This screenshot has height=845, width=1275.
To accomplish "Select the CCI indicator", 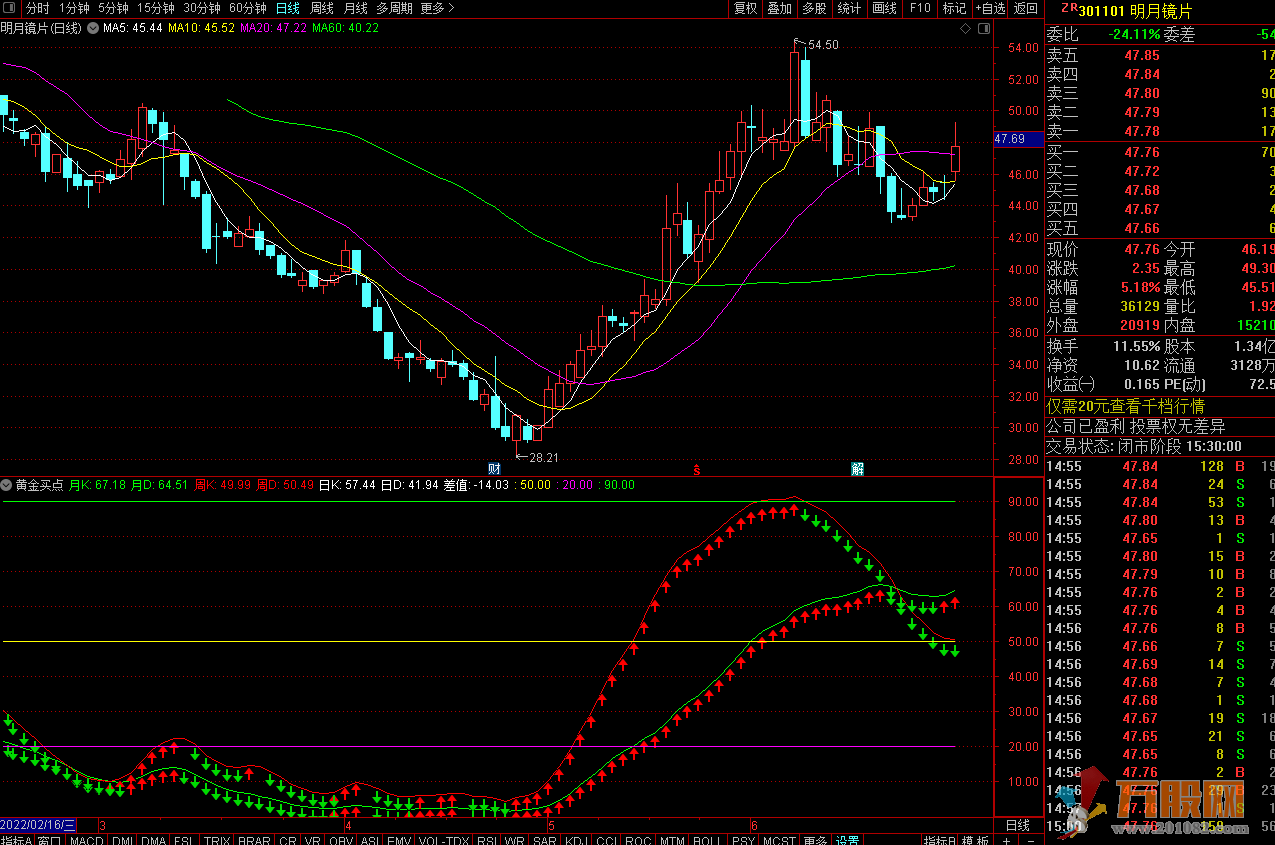I will click(606, 841).
